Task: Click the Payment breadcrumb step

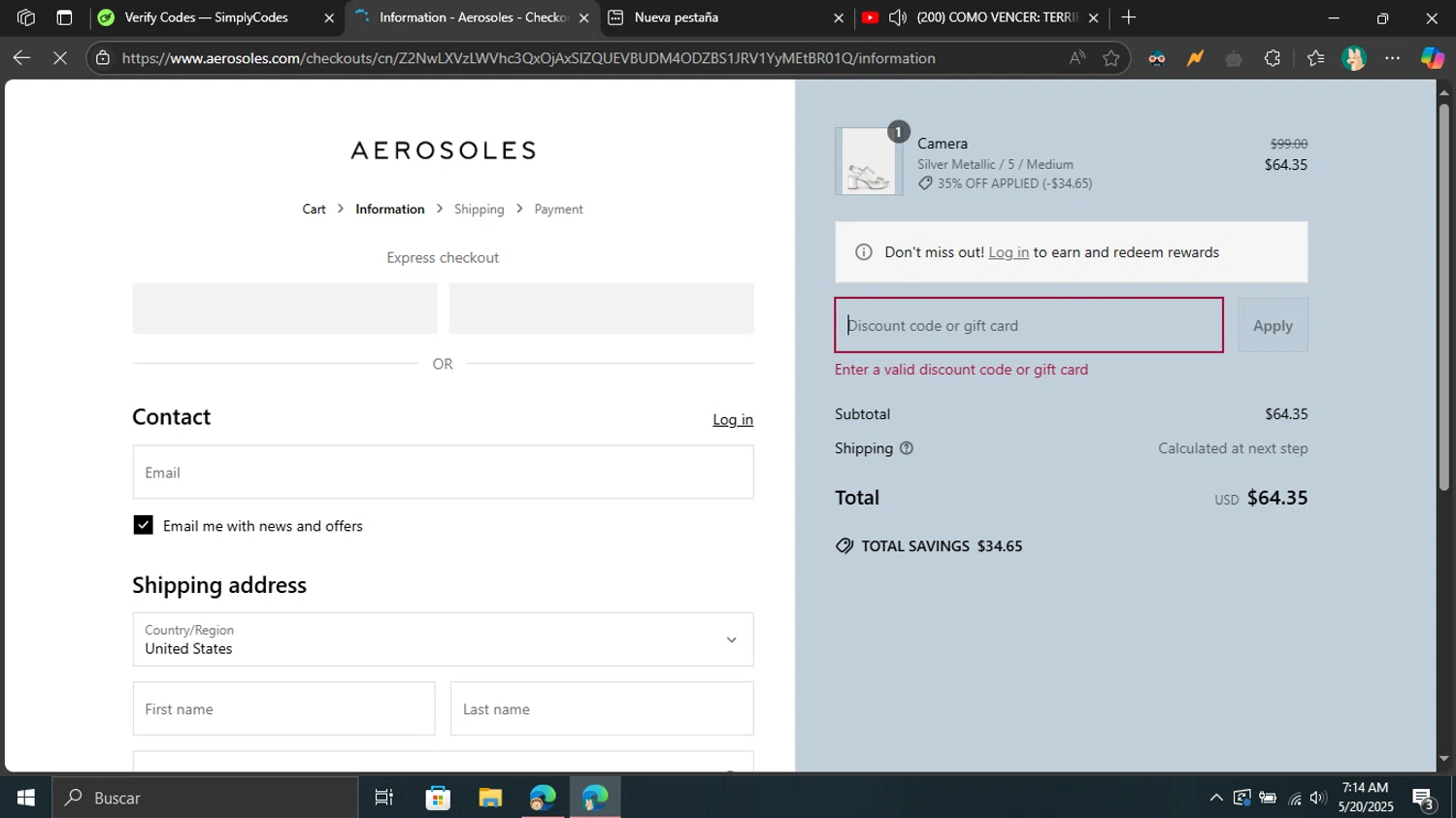Action: (558, 209)
